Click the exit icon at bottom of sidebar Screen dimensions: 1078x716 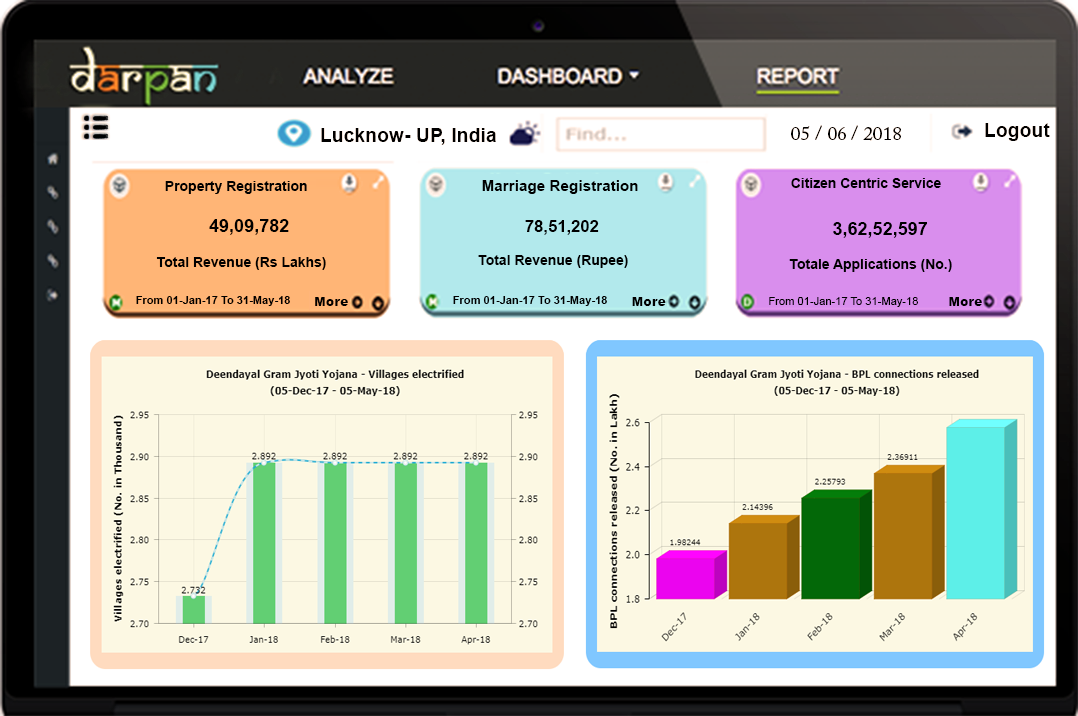coord(53,295)
